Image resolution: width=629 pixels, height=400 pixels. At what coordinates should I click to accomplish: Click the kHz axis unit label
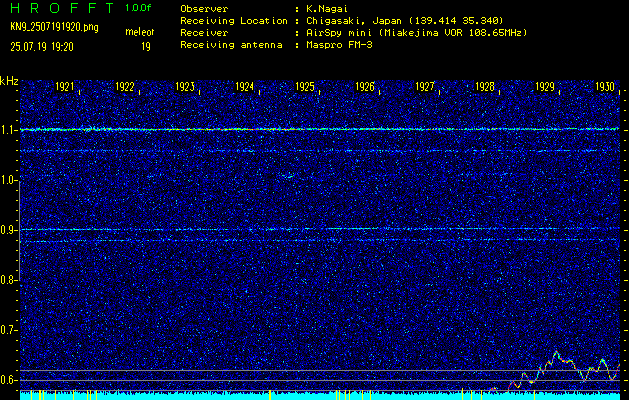click(9, 81)
